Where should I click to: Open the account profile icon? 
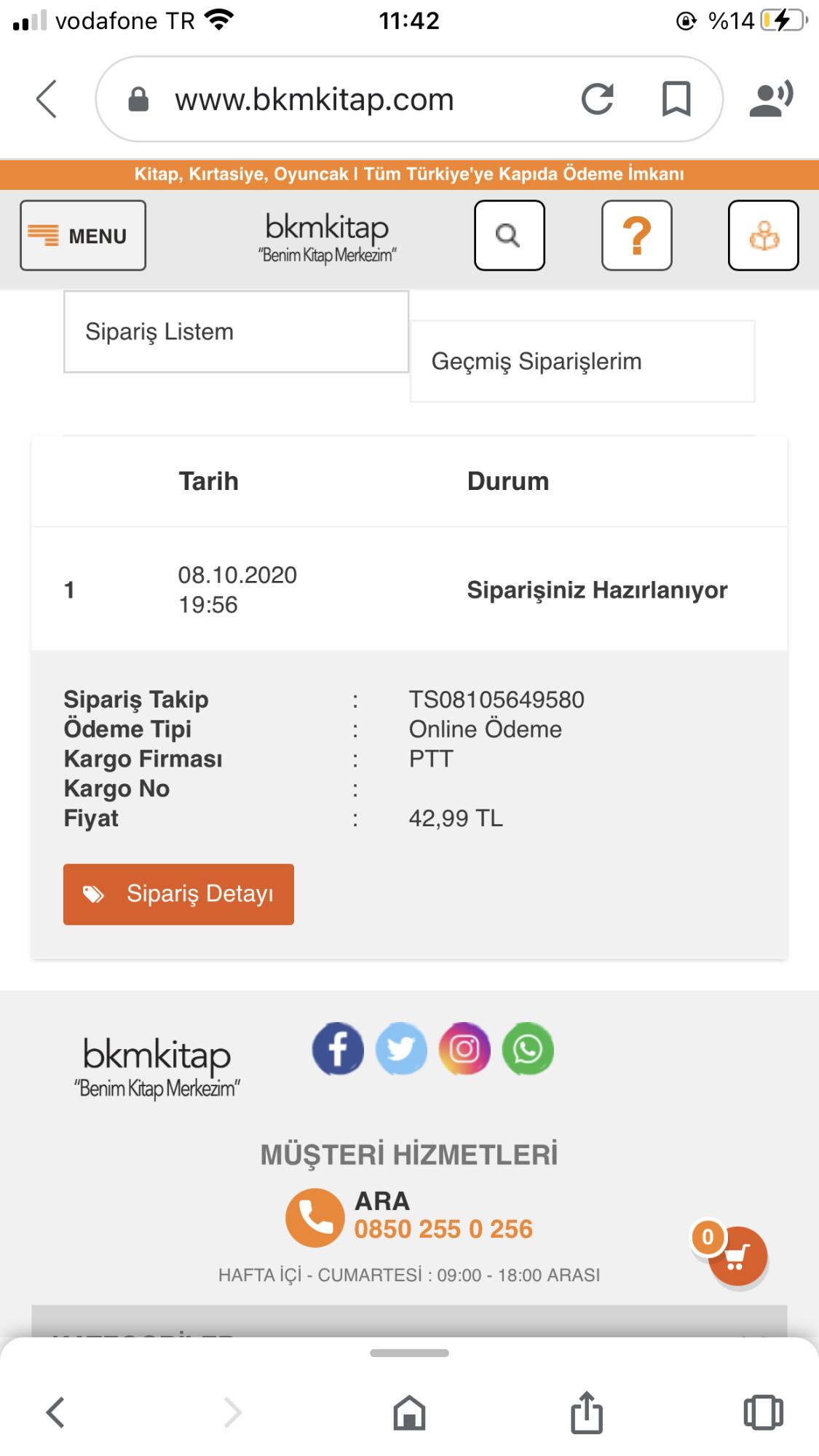pos(764,236)
